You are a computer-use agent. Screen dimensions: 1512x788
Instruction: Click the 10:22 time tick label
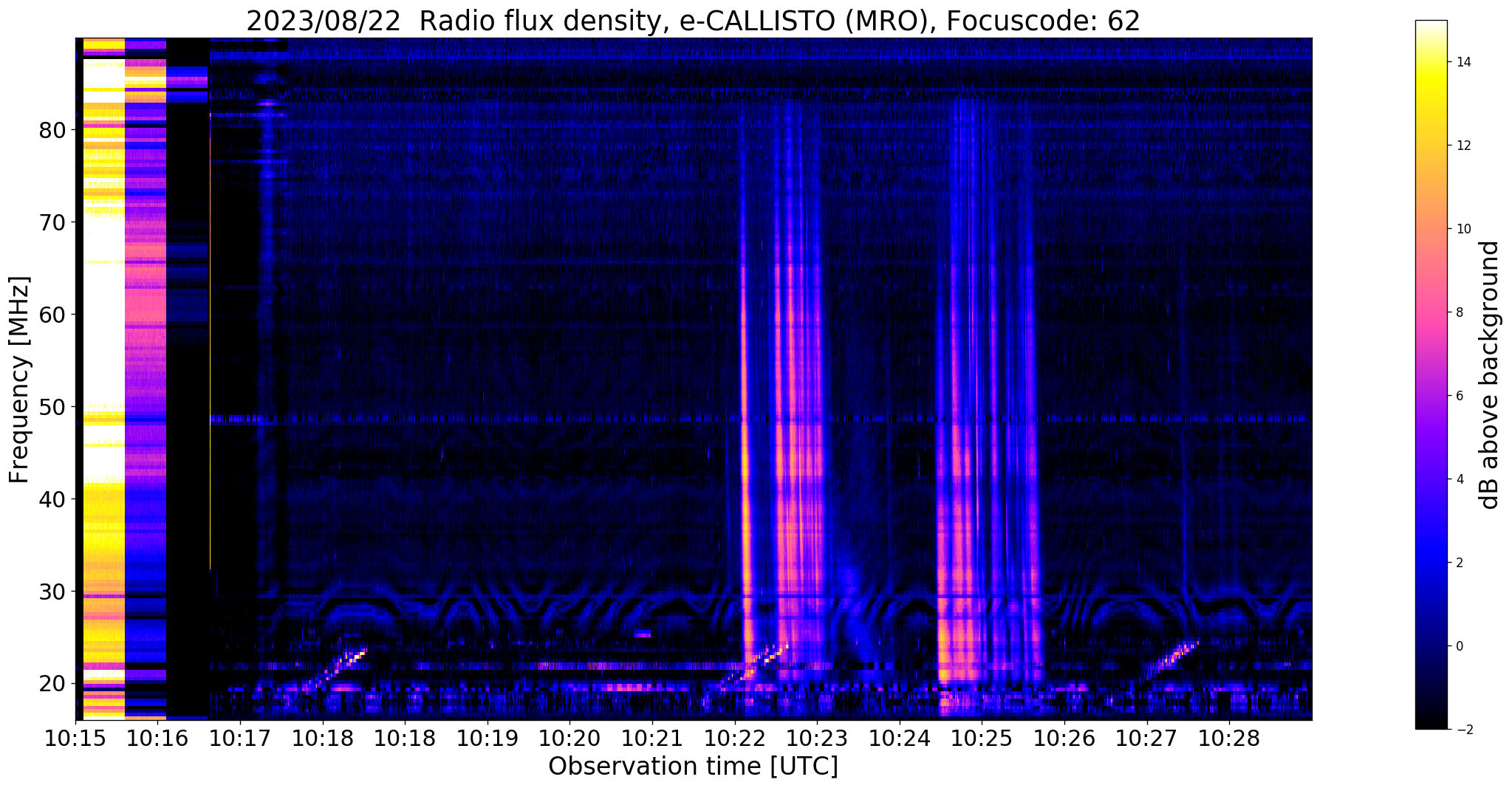click(x=735, y=739)
